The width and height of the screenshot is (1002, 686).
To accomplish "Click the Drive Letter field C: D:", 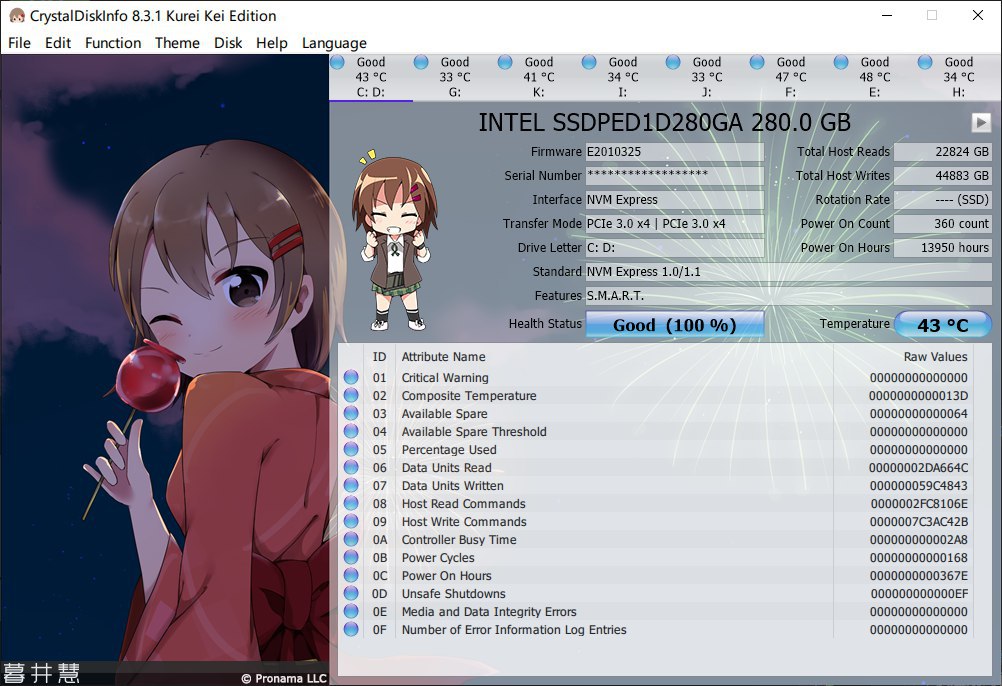I will click(675, 247).
